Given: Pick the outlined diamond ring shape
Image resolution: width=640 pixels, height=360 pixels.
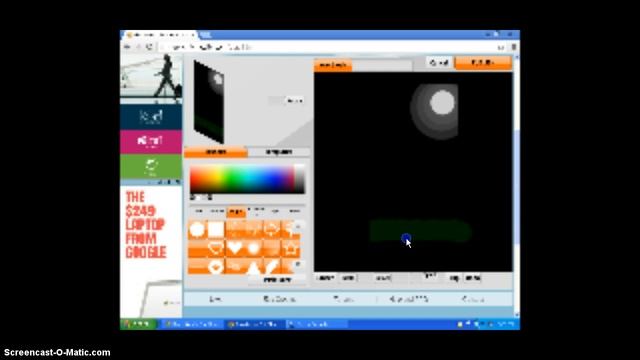Looking at the screenshot, I should (x=216, y=267).
